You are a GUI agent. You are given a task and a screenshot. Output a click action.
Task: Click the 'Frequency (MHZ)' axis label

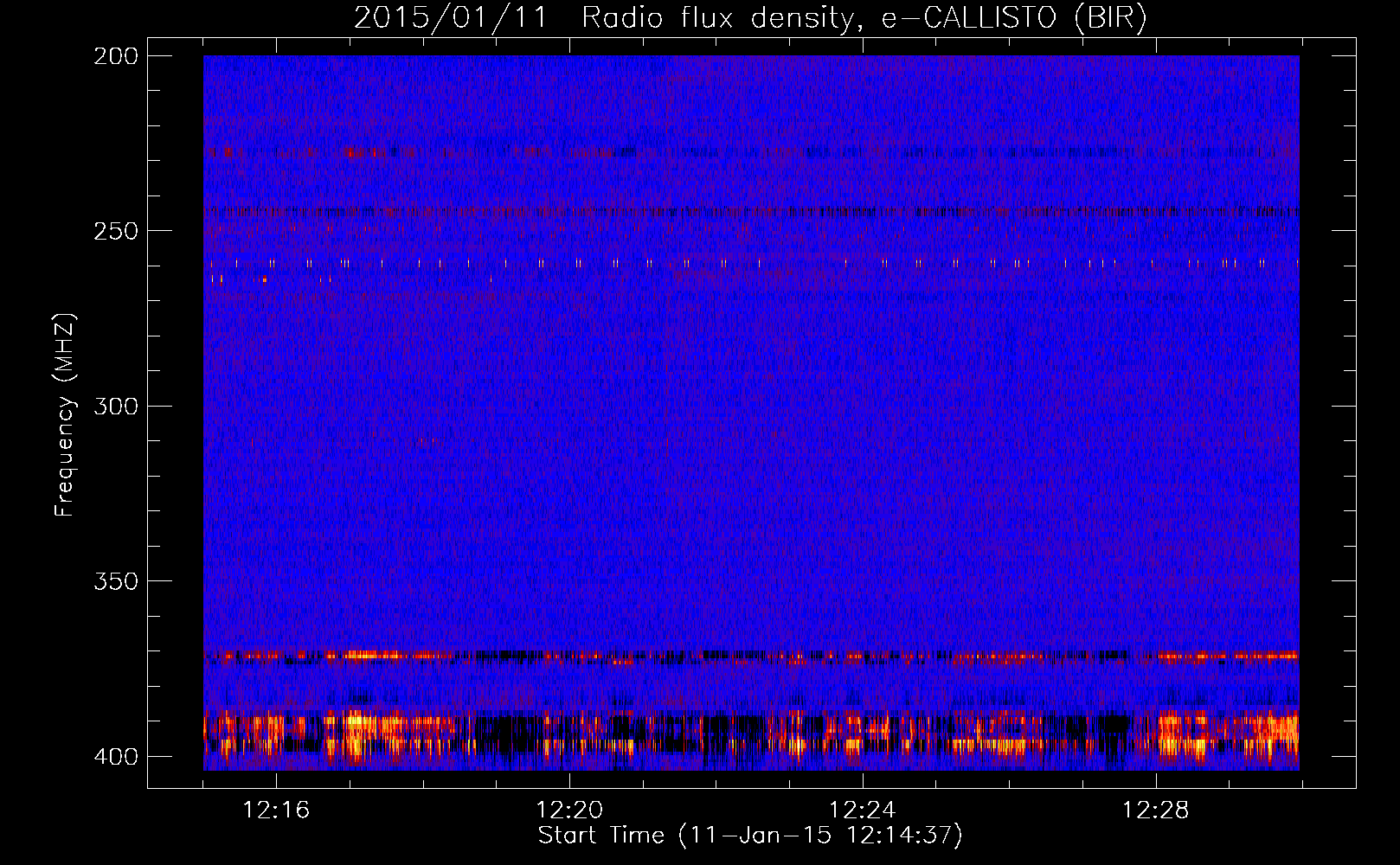pyautogui.click(x=66, y=415)
